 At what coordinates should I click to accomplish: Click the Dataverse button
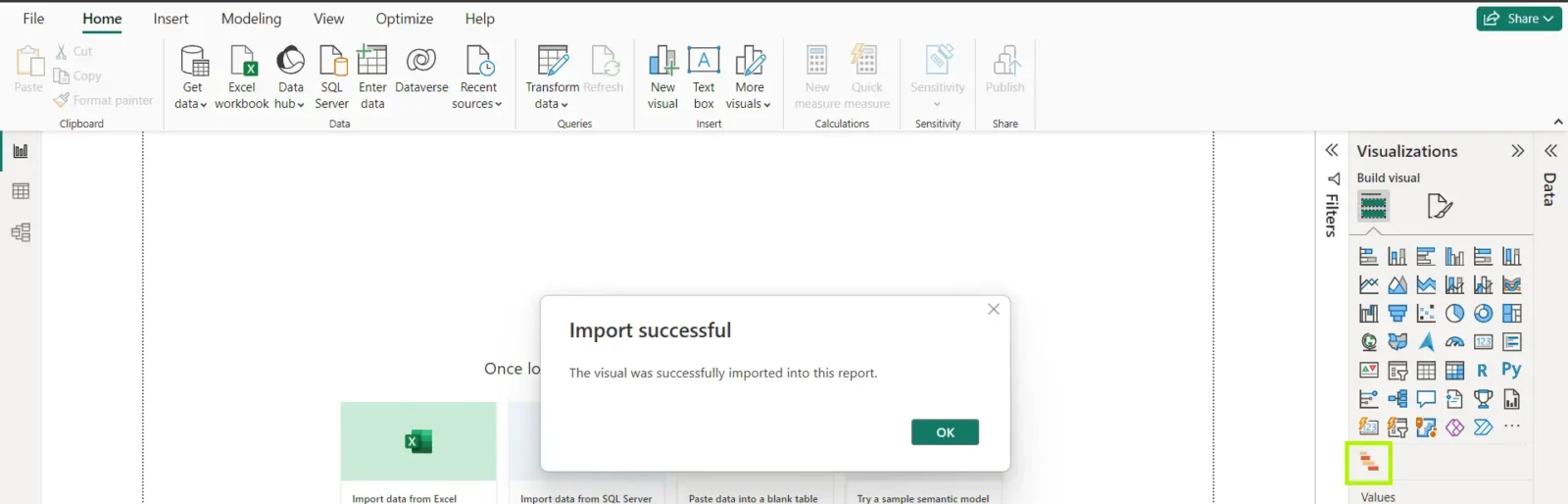tap(421, 71)
